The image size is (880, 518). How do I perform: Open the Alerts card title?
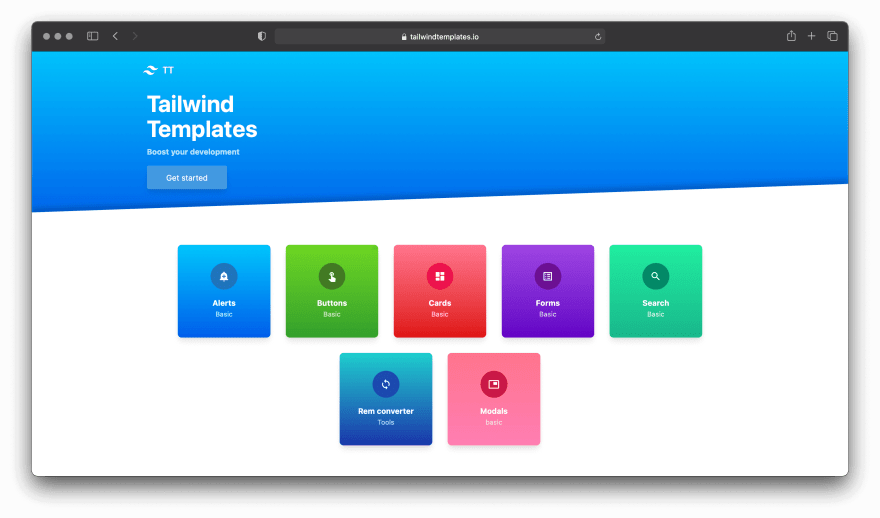[x=224, y=303]
